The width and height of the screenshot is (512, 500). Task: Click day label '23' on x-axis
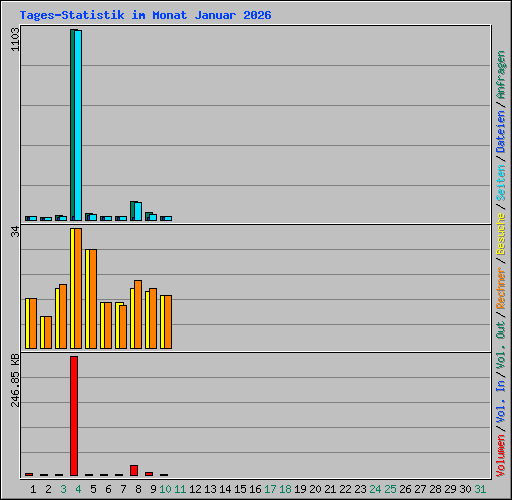[x=360, y=489]
